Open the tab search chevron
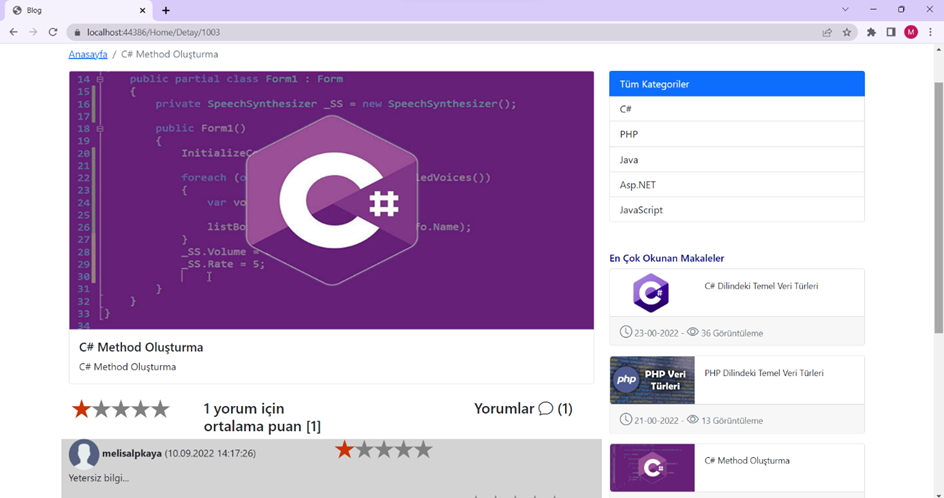 coord(845,10)
